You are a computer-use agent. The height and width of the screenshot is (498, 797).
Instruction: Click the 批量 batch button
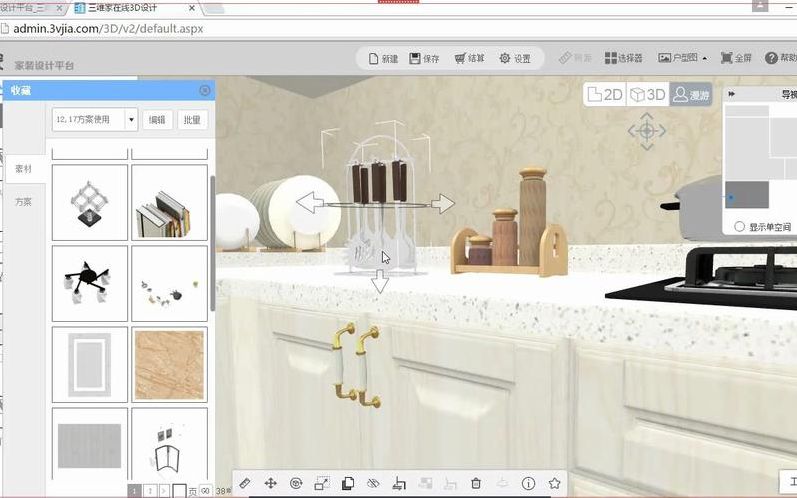(192, 120)
